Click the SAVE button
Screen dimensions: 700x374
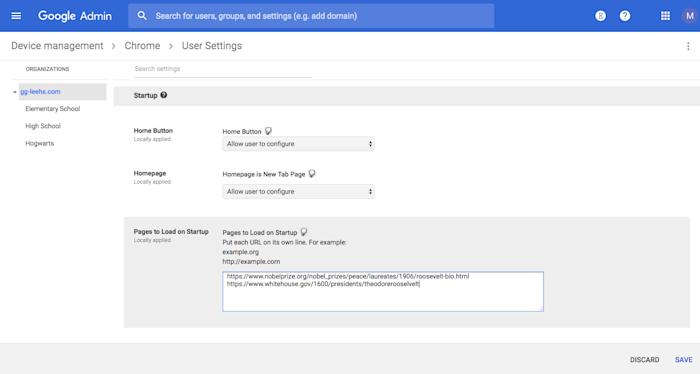coord(683,360)
